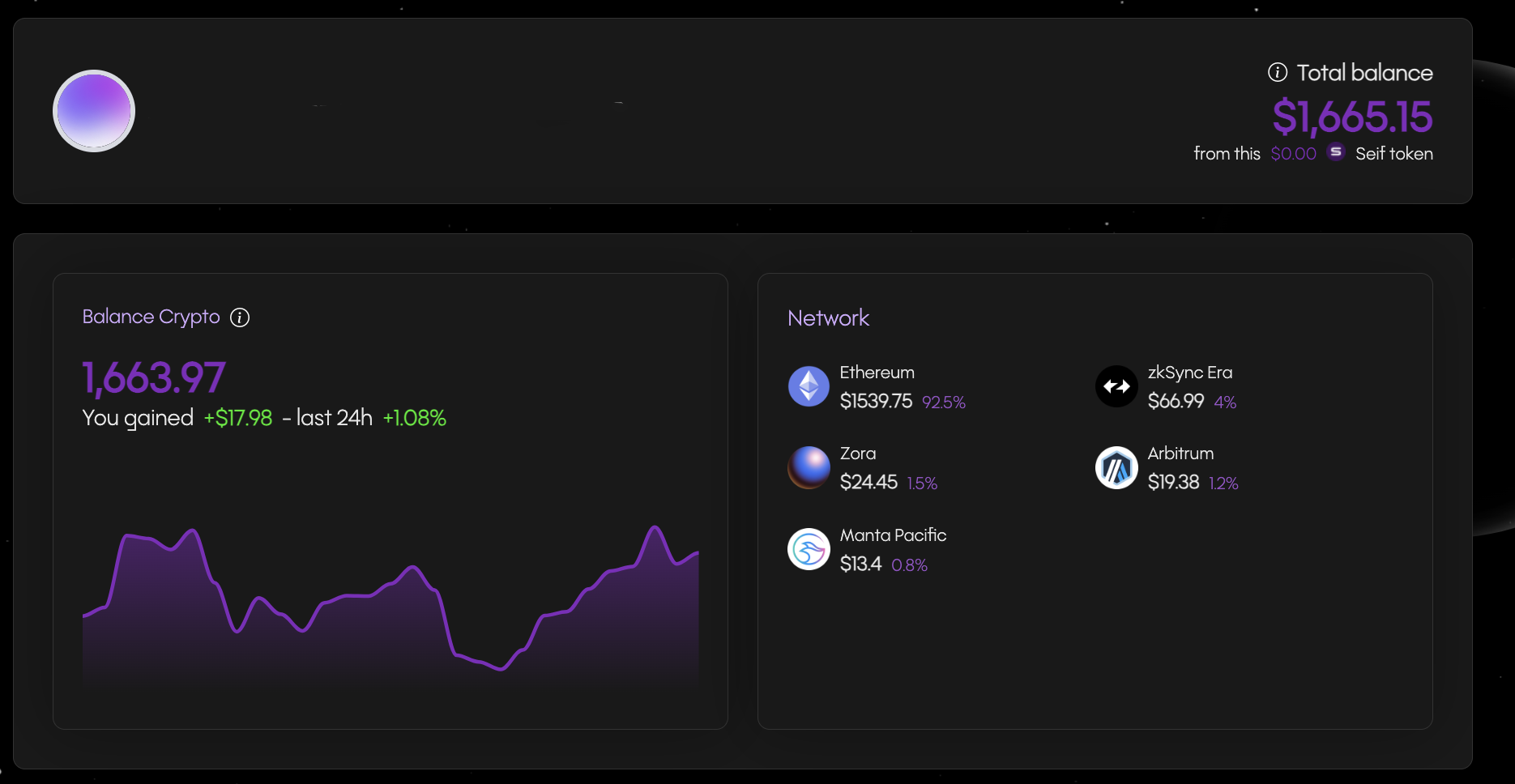Click the 4% zkSync Era share

click(1225, 403)
